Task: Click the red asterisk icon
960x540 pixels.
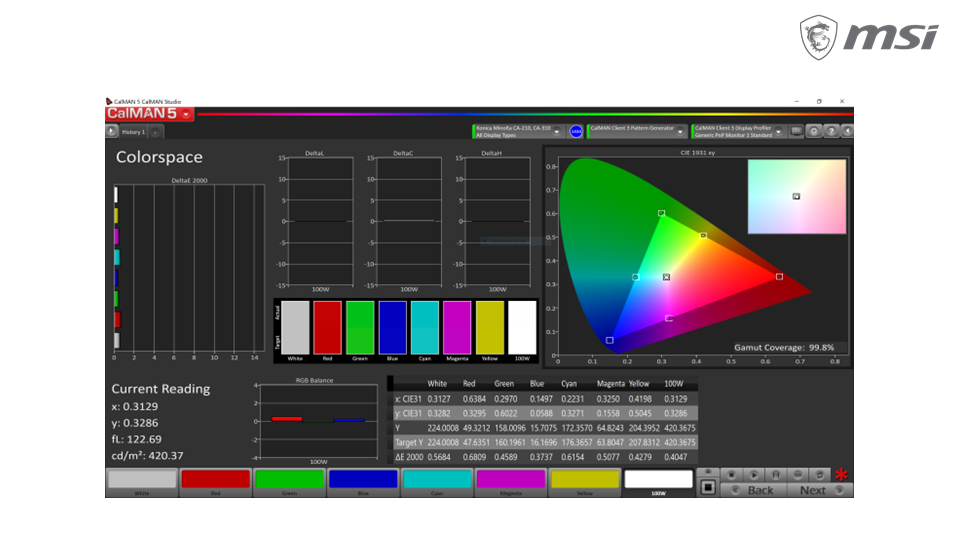Action: pyautogui.click(x=841, y=476)
